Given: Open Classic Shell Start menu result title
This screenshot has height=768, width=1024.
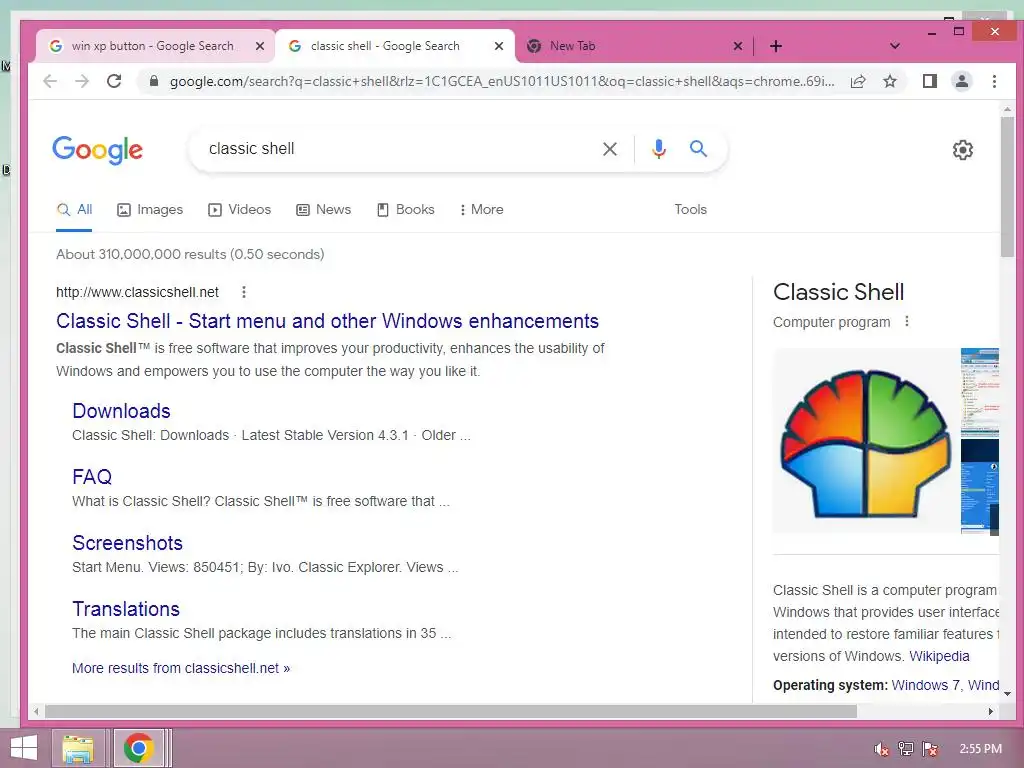Looking at the screenshot, I should 327,321.
